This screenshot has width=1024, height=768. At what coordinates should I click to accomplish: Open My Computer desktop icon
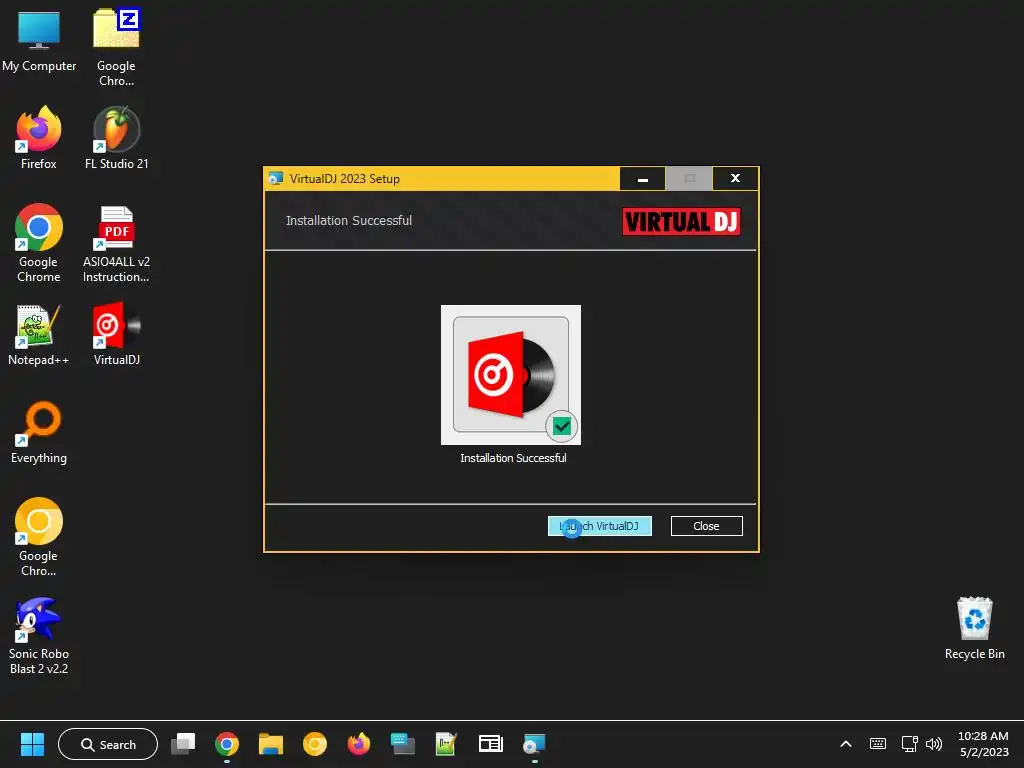tap(39, 42)
